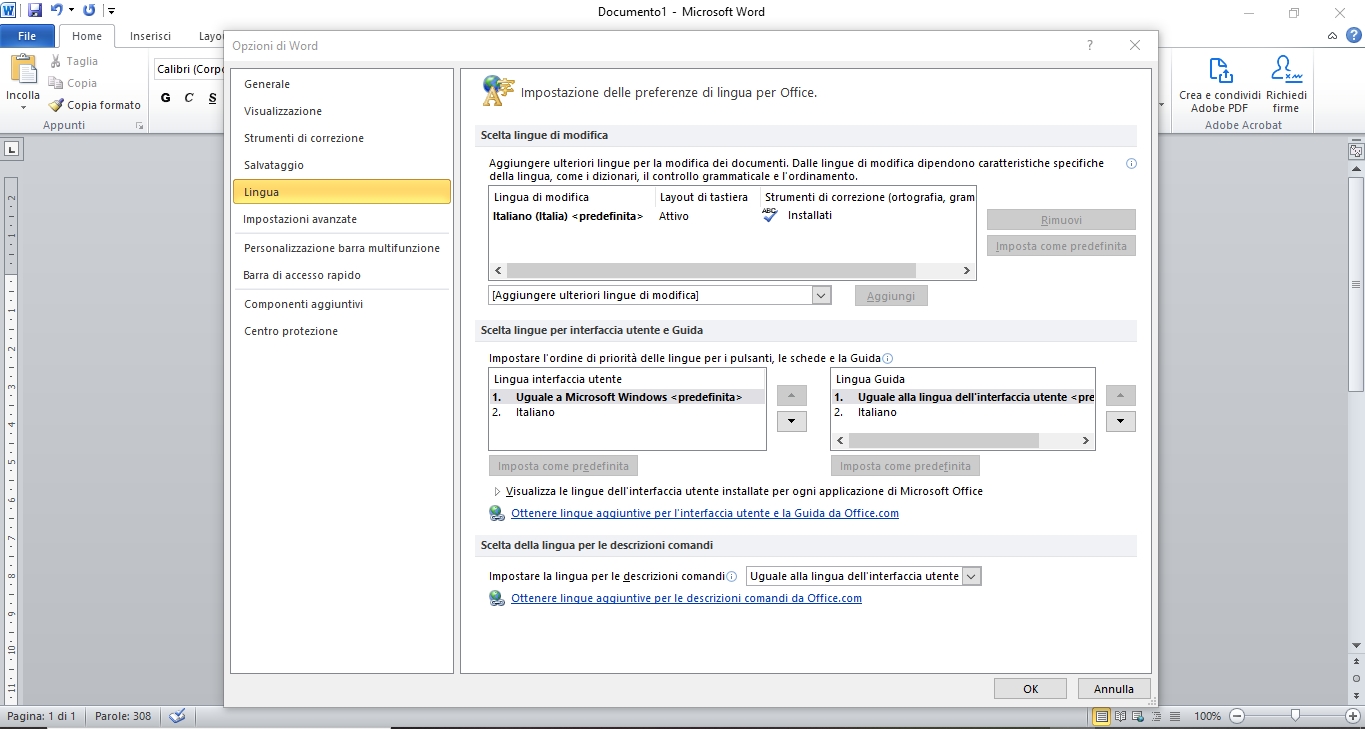
Task: Click the Taglia scissors icon
Action: pos(56,61)
